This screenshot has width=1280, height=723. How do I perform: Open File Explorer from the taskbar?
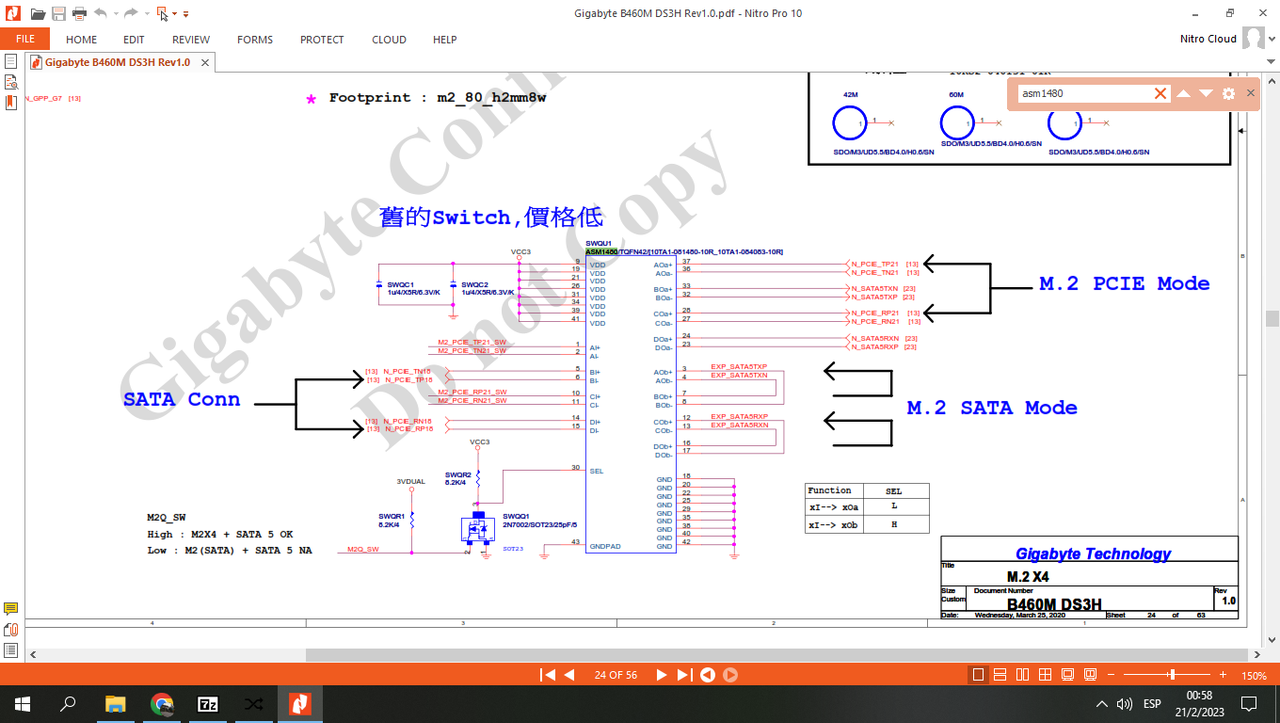(115, 704)
